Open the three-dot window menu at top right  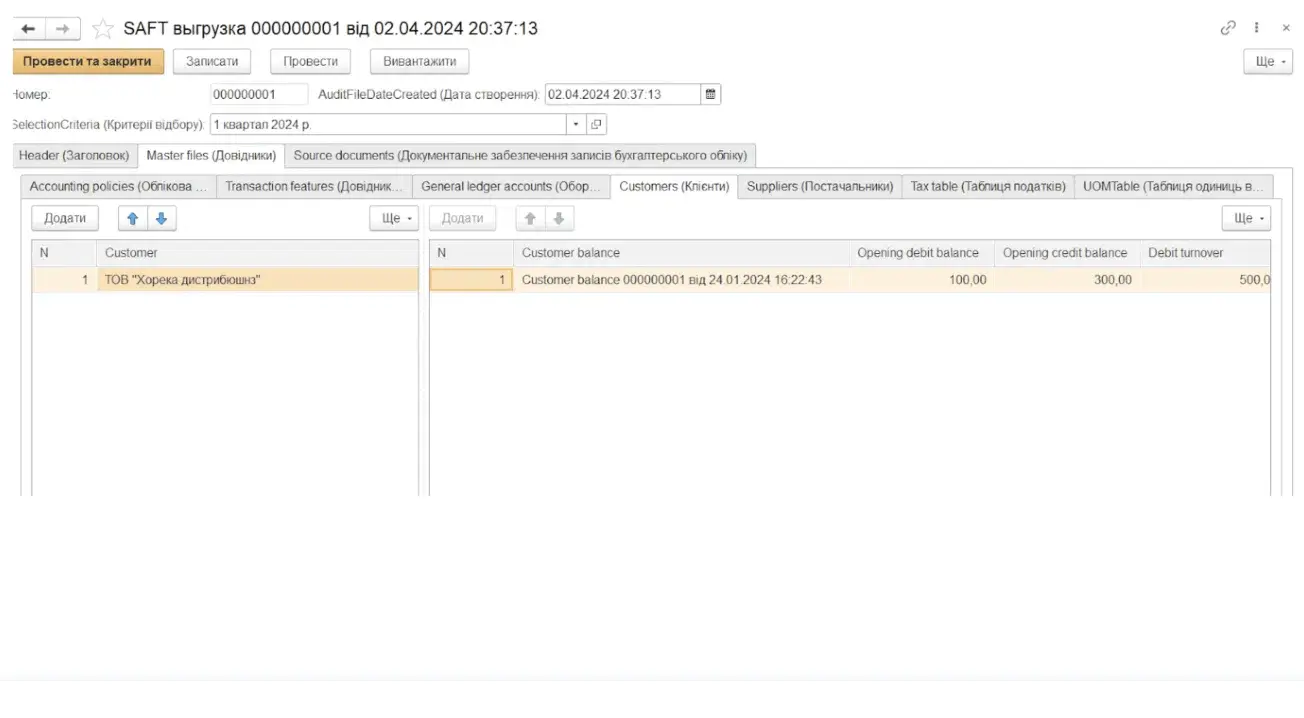(x=1256, y=28)
